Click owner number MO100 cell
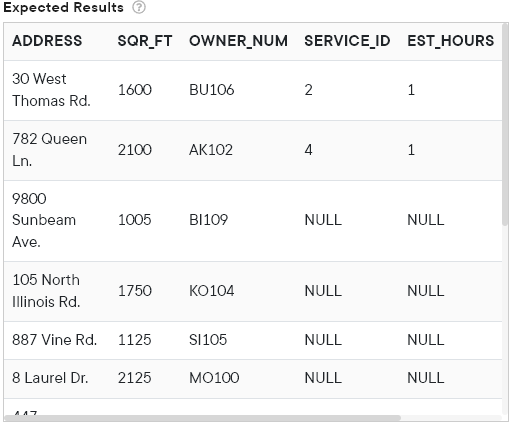Image resolution: width=517 pixels, height=427 pixels. tap(214, 378)
